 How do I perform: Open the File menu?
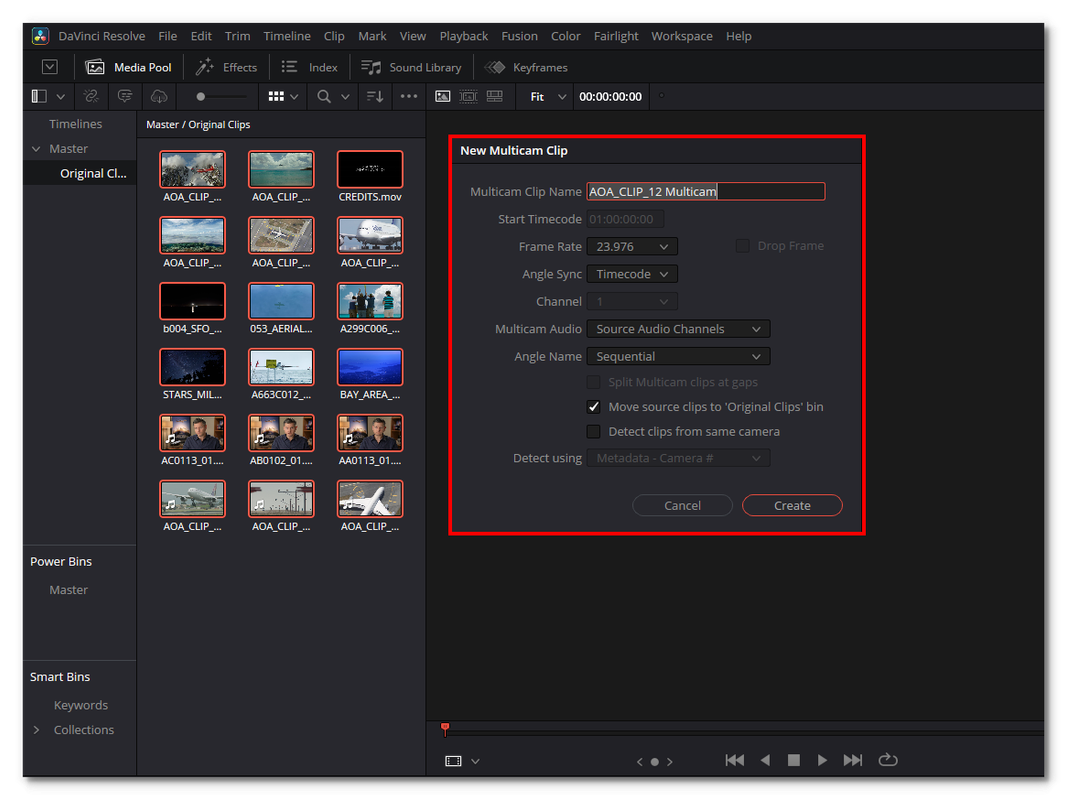coord(167,36)
